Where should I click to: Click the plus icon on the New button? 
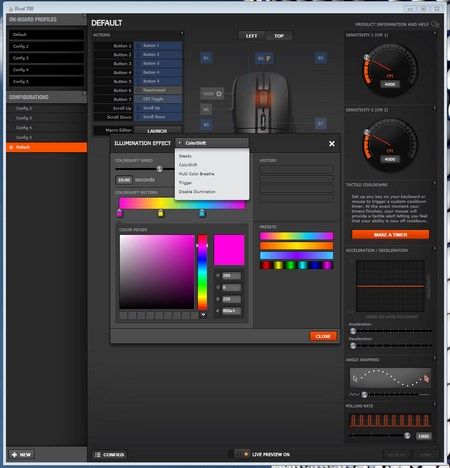coord(14,455)
